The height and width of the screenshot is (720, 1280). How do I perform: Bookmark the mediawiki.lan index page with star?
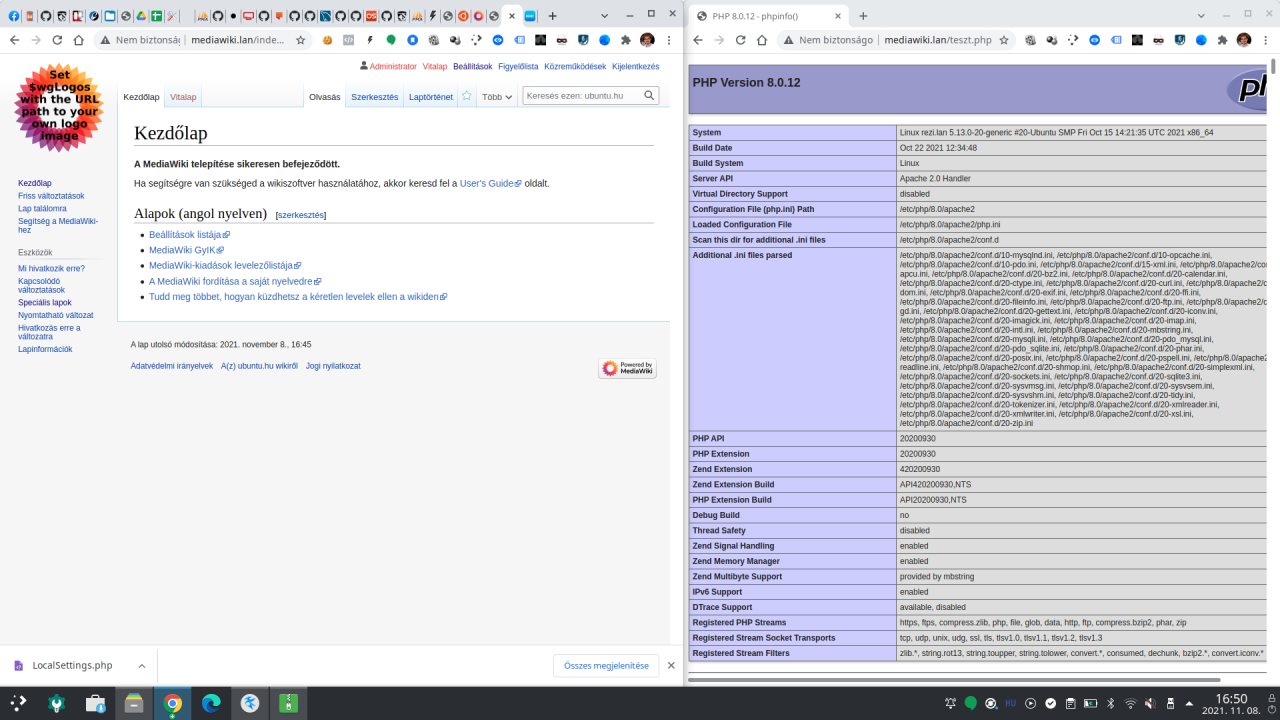tap(301, 40)
